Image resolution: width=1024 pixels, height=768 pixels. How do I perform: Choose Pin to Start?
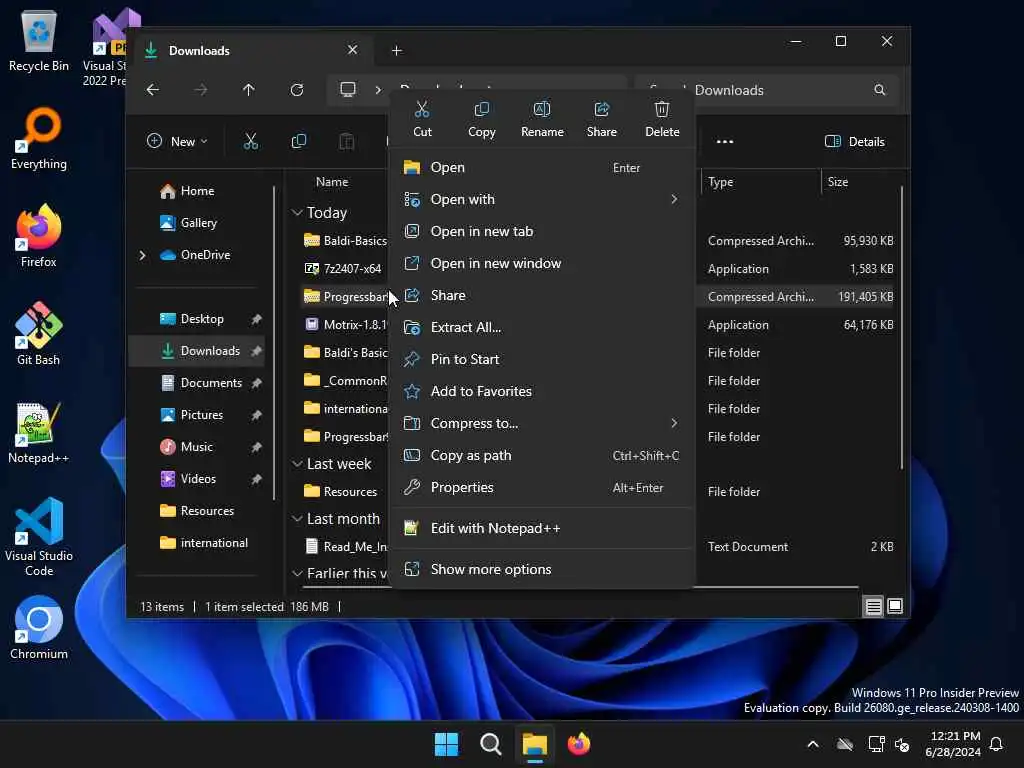[542, 359]
